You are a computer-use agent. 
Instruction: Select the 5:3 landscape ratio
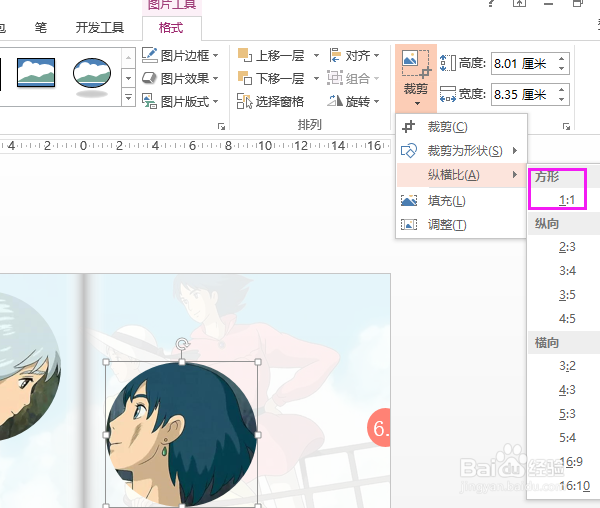[567, 414]
